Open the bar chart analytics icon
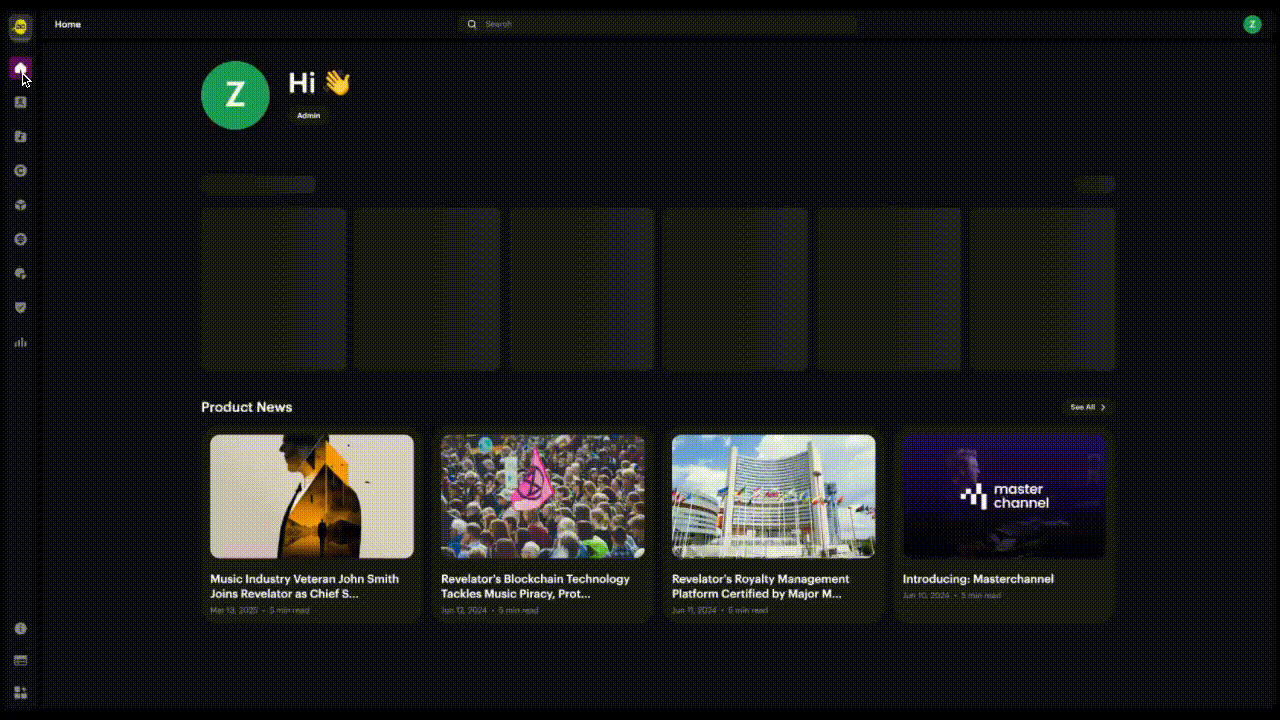The width and height of the screenshot is (1280, 720). (x=20, y=342)
